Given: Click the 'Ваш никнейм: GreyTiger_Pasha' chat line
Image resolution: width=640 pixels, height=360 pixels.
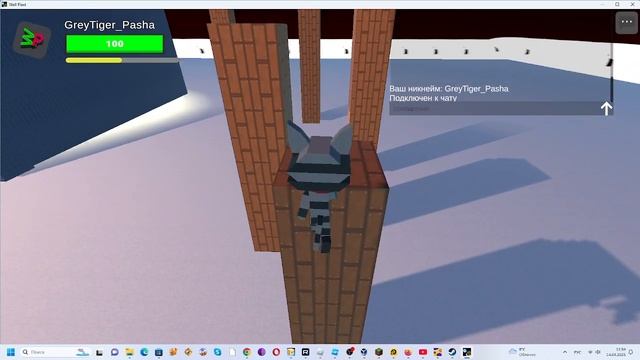Looking at the screenshot, I should tap(449, 89).
